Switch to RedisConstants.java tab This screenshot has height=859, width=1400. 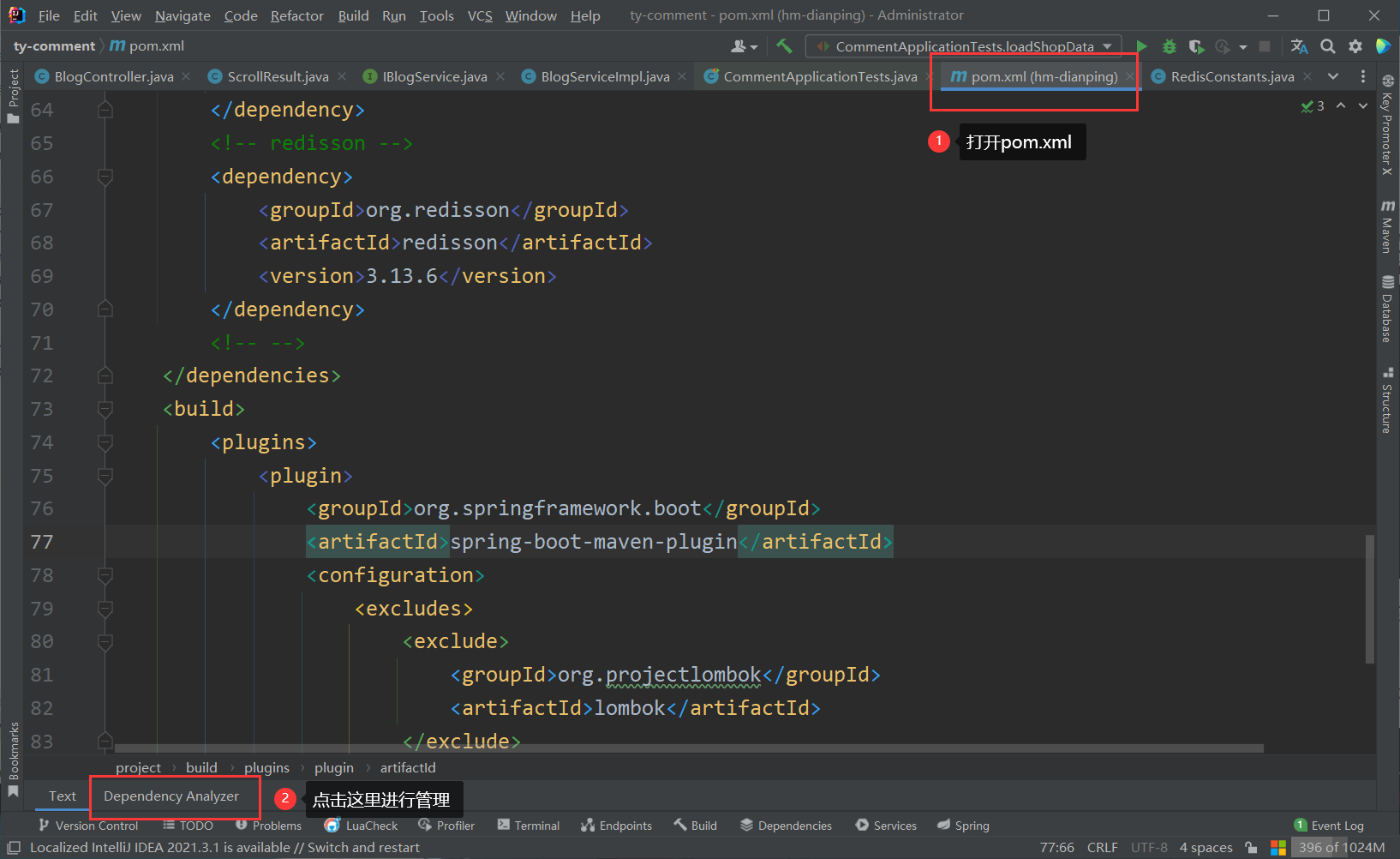tap(1232, 76)
